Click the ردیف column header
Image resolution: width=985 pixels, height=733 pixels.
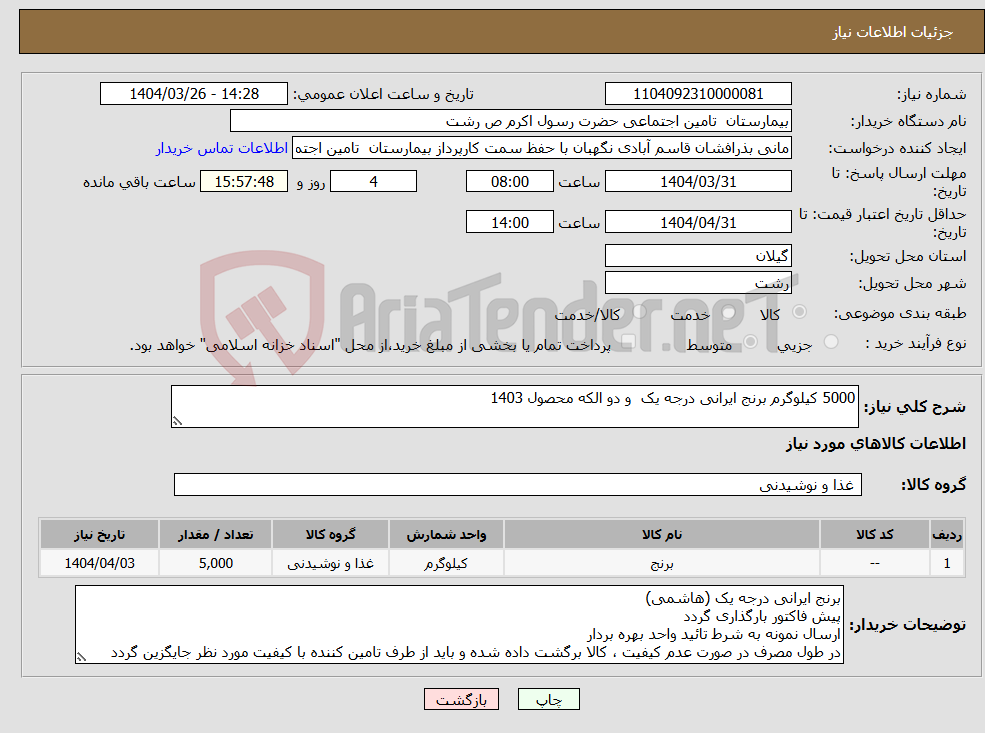tap(946, 535)
